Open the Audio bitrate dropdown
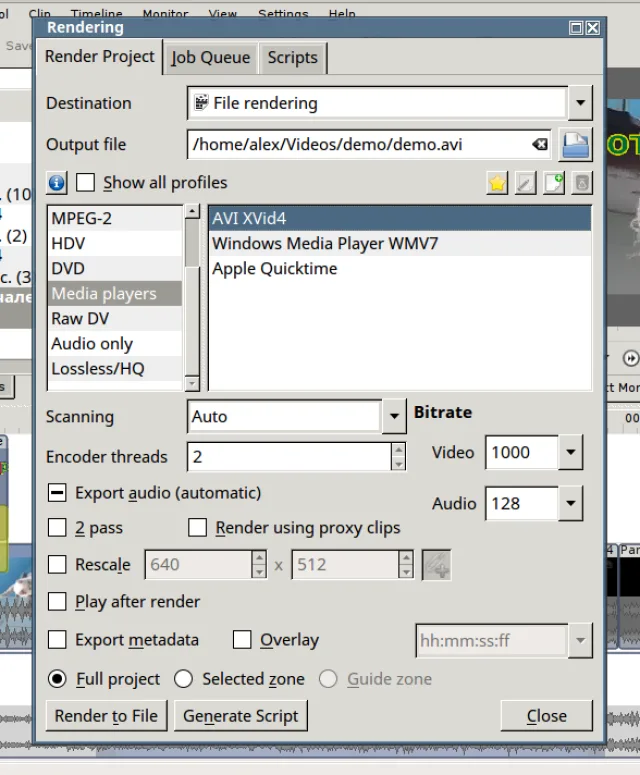Viewport: 640px width, 775px height. coord(571,503)
